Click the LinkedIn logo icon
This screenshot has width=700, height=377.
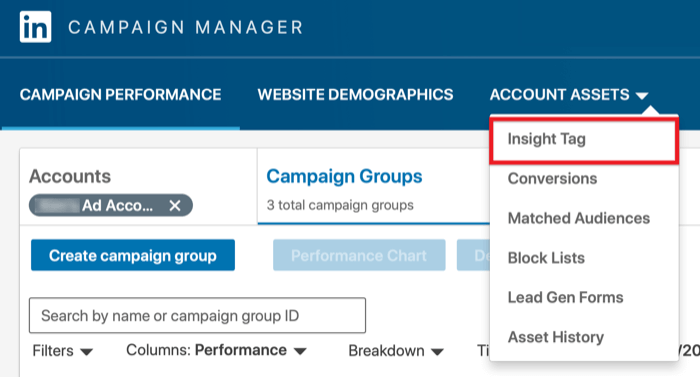pos(35,27)
